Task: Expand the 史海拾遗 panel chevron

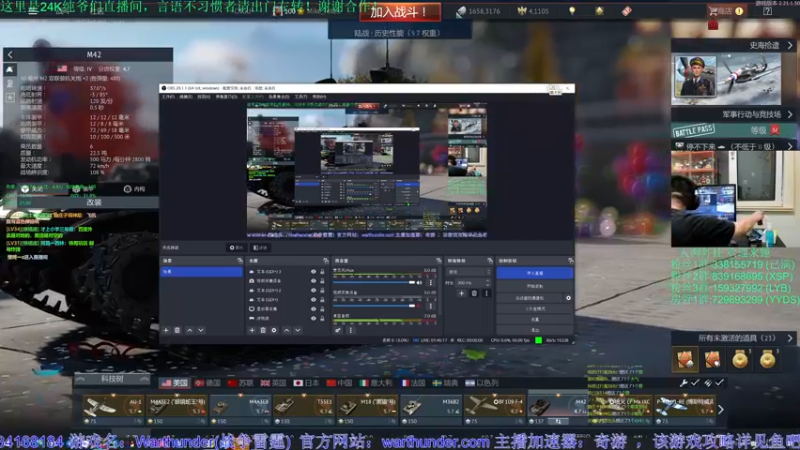Action: [790, 45]
